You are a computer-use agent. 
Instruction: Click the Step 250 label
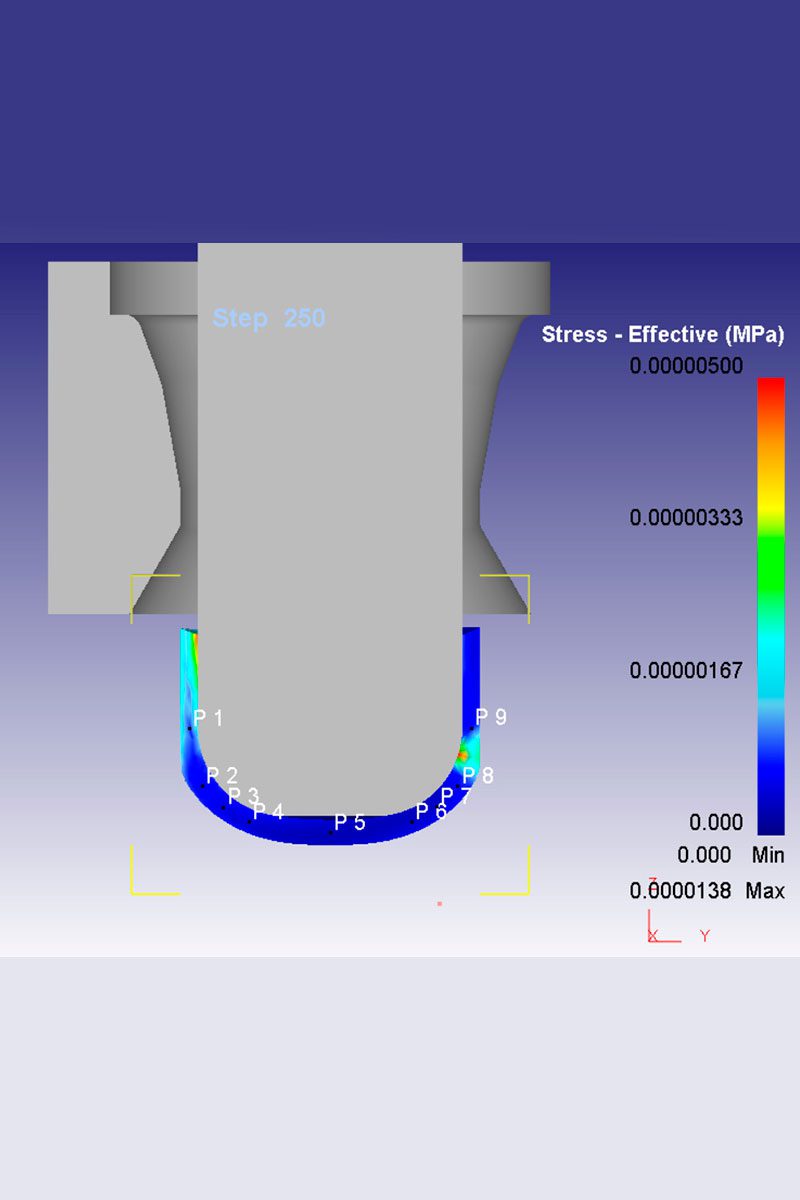click(x=269, y=319)
